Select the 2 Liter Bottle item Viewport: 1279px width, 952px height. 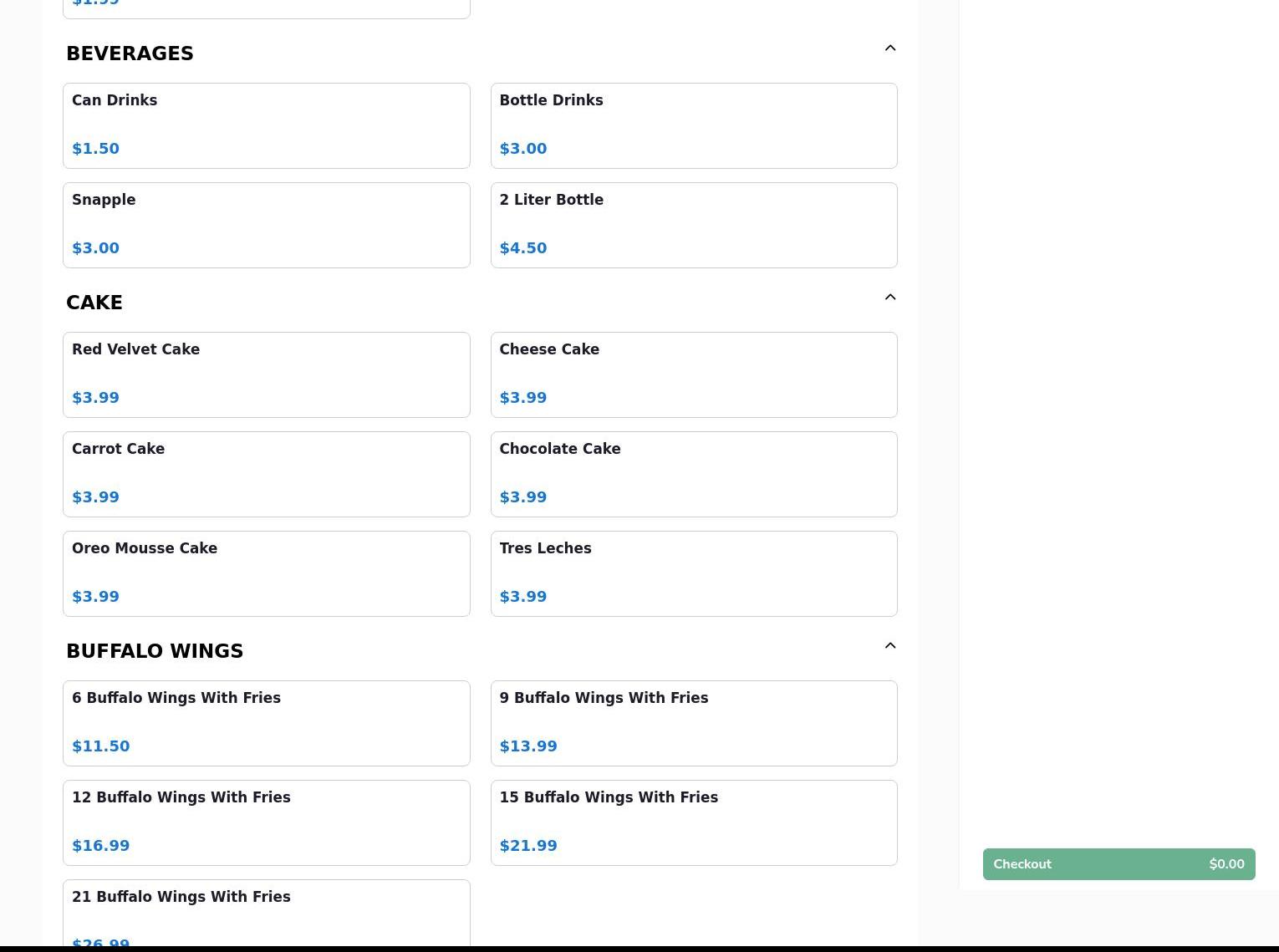[x=693, y=225]
